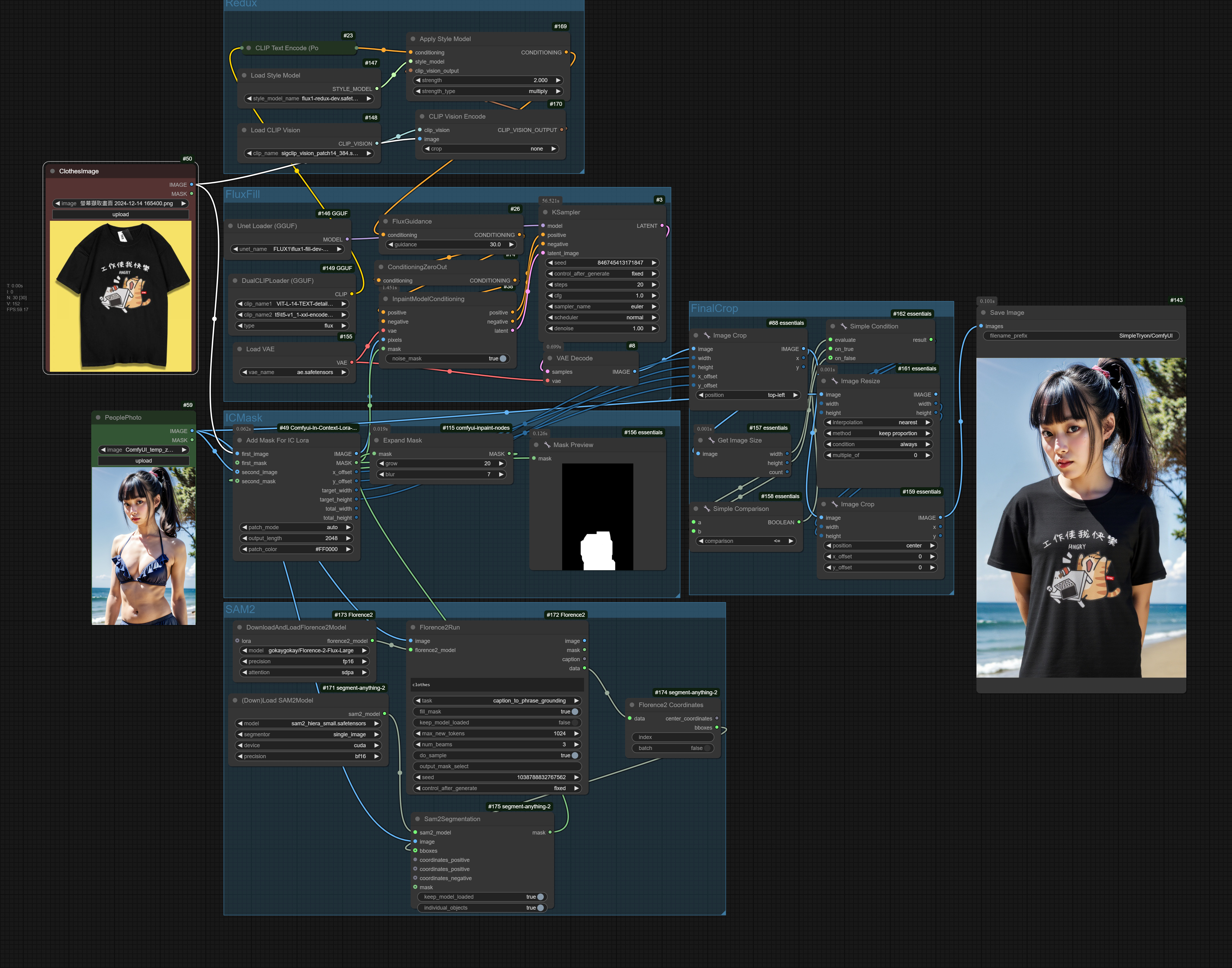Image resolution: width=1232 pixels, height=968 pixels.
Task: Collapse the InpaintModelConditioning node via its dot
Action: point(386,299)
